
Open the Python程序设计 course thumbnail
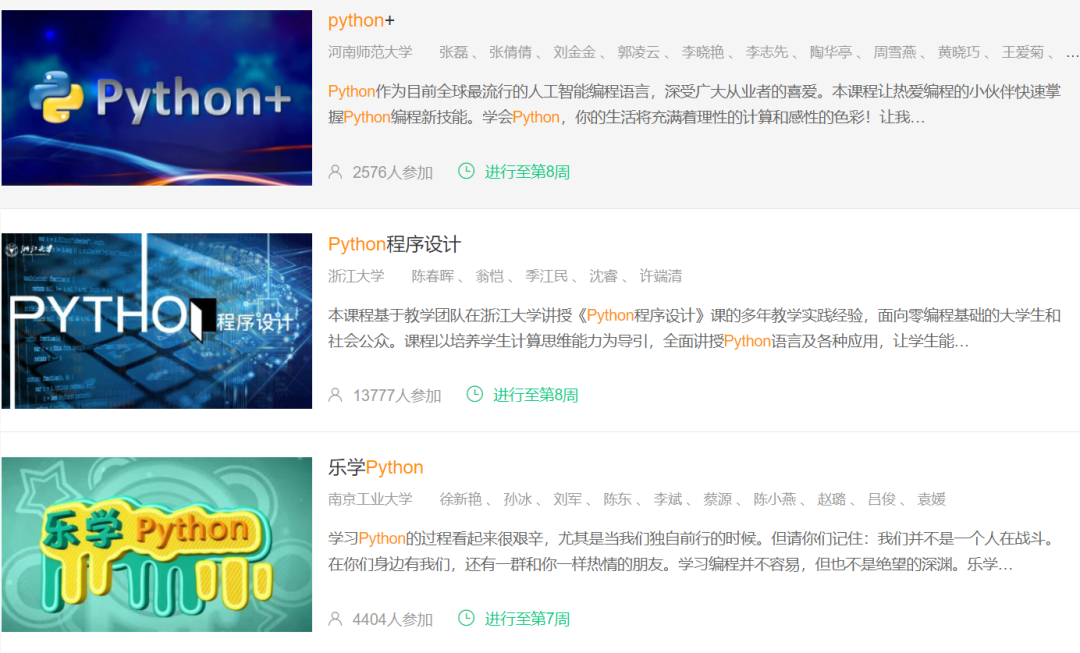[156, 321]
